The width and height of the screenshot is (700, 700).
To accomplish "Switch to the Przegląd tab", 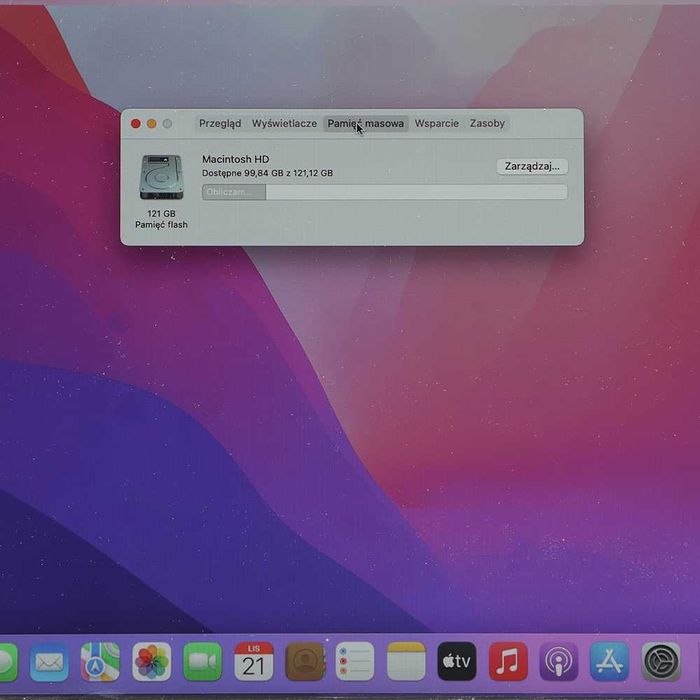I will click(220, 123).
